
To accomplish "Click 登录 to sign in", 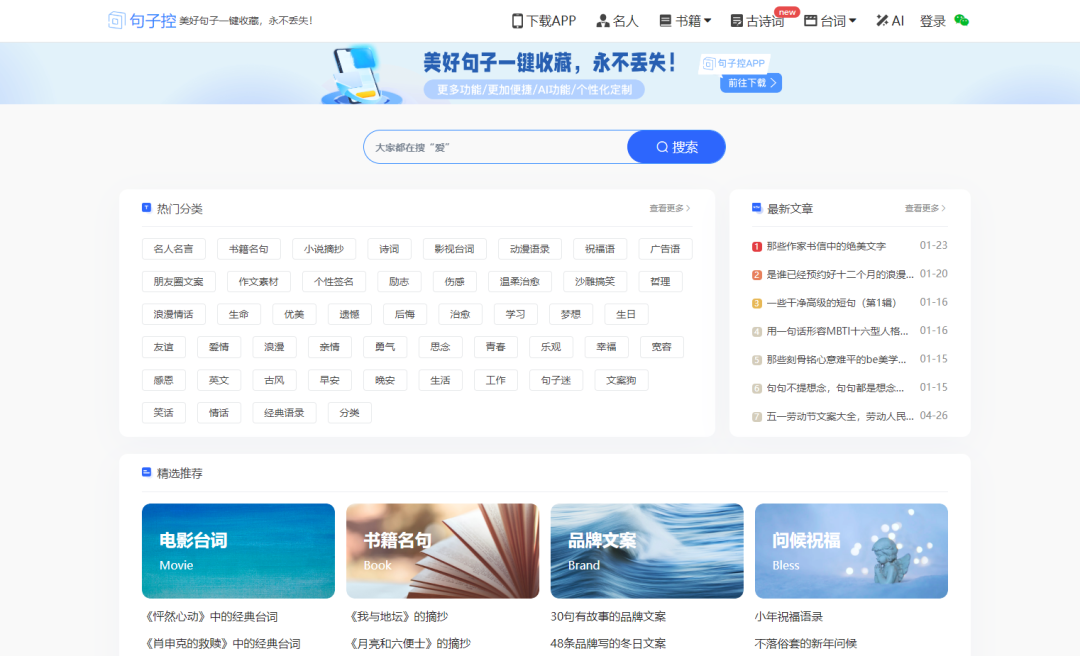I will (933, 21).
